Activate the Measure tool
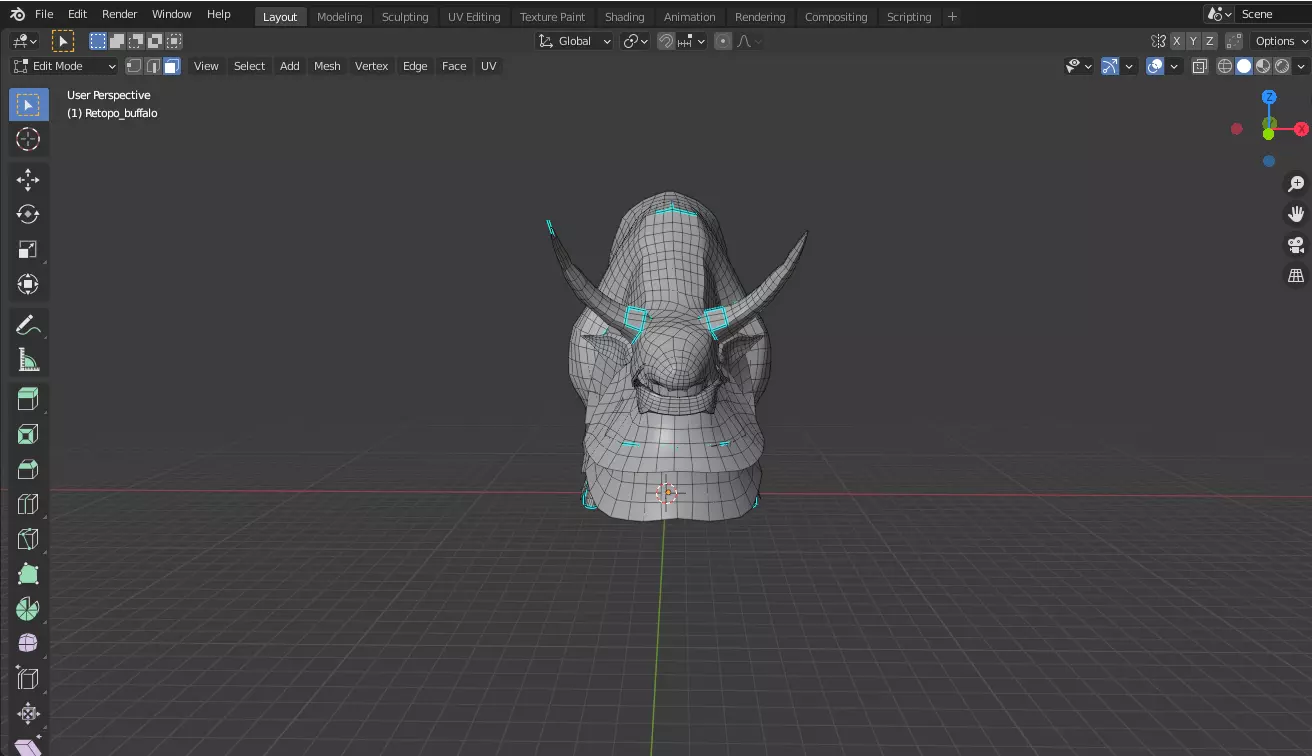 [28, 360]
